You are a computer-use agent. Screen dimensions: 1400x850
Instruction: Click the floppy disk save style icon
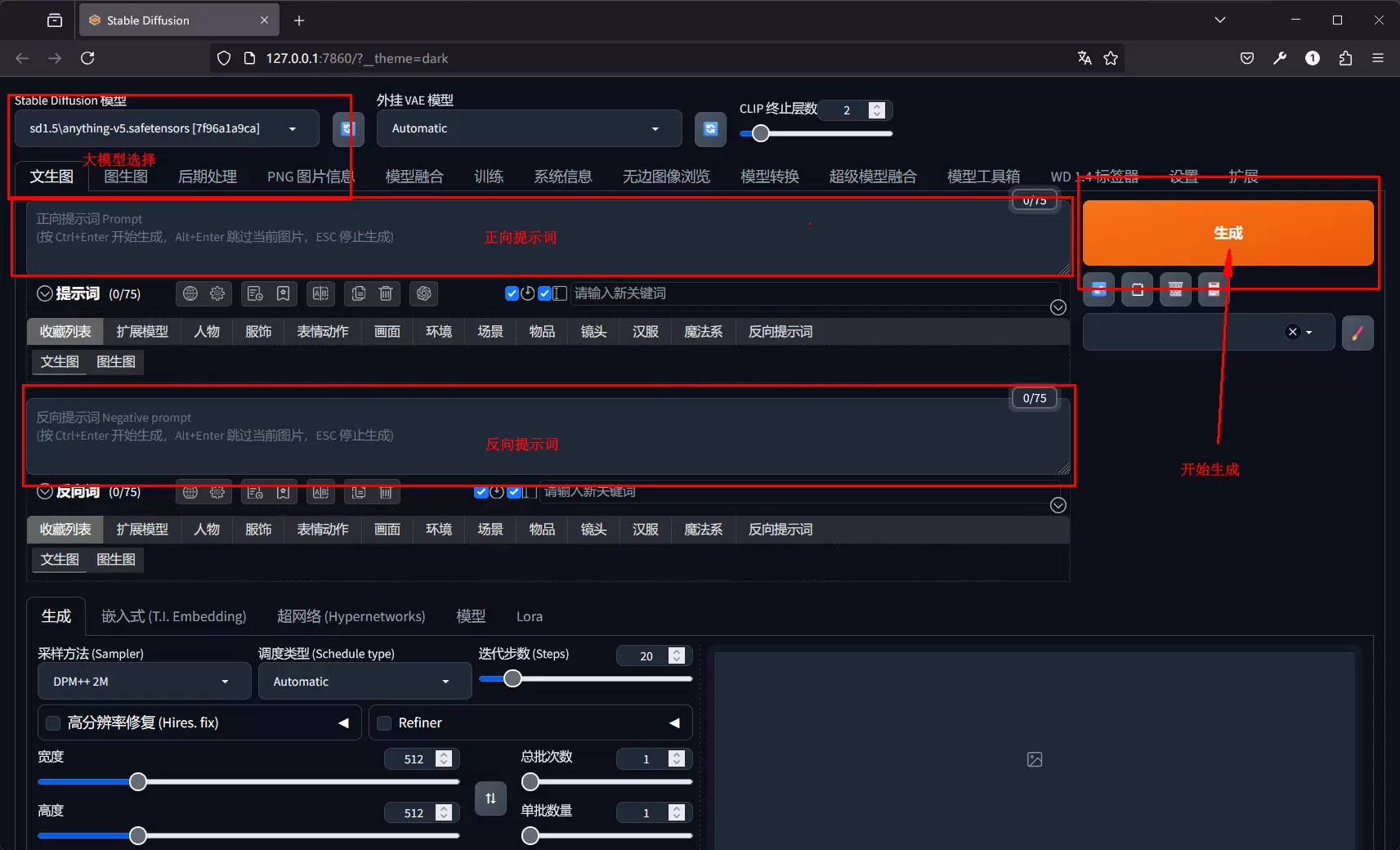point(1214,289)
